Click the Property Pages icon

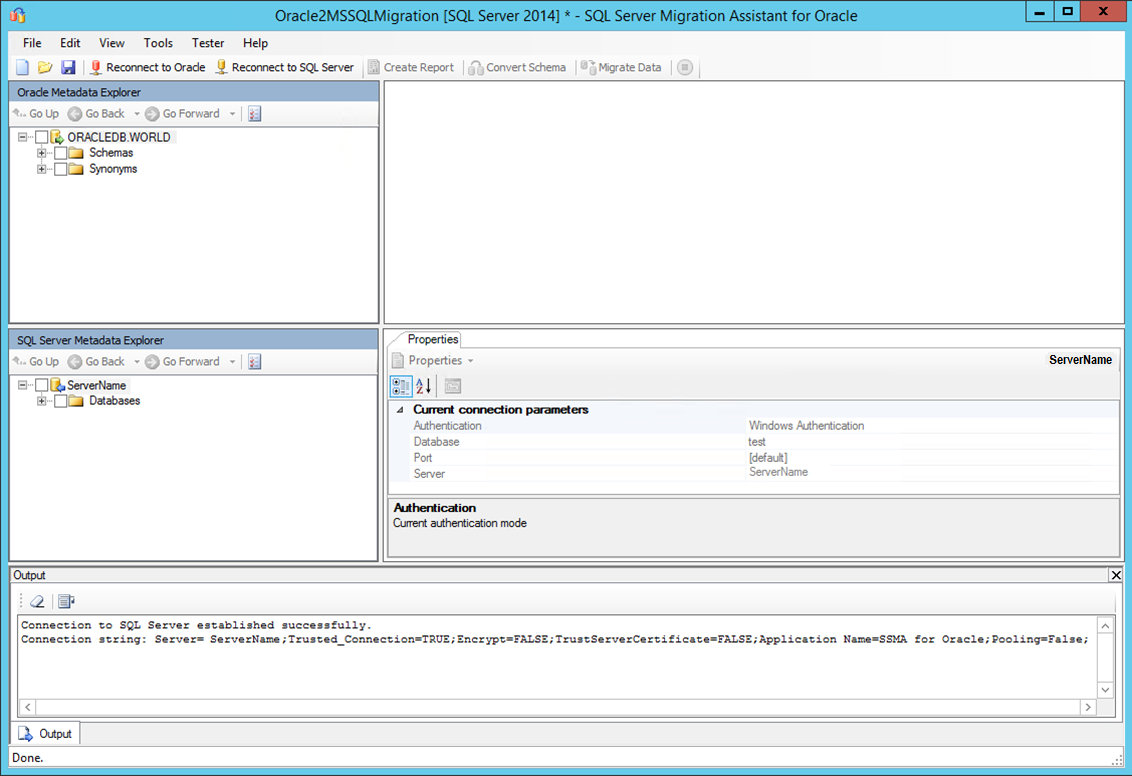pos(453,386)
